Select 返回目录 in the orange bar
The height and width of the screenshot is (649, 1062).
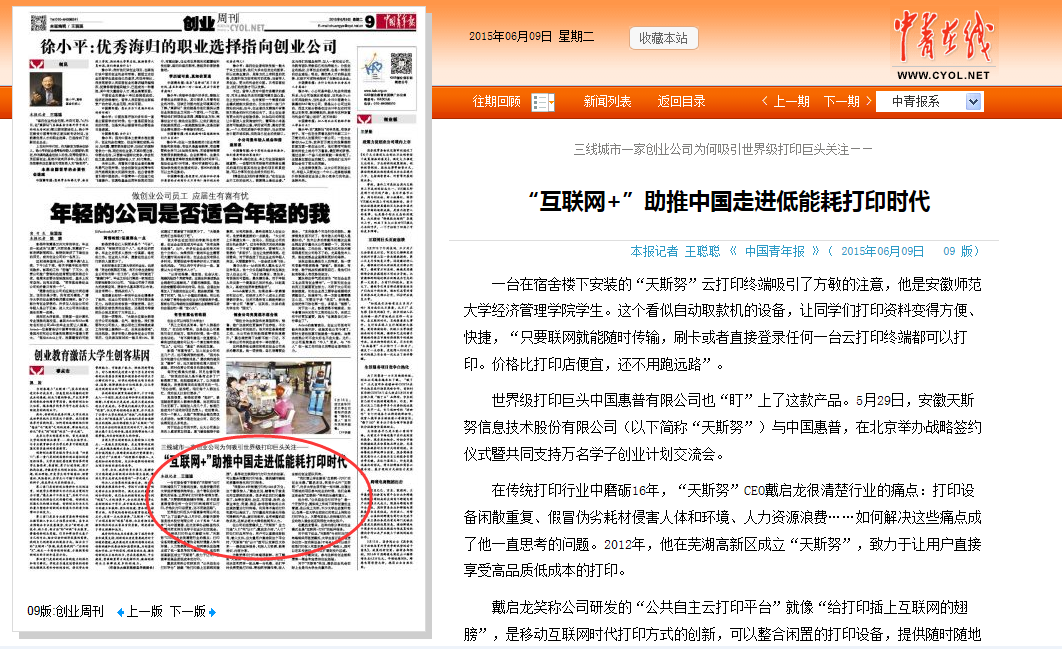[x=681, y=102]
